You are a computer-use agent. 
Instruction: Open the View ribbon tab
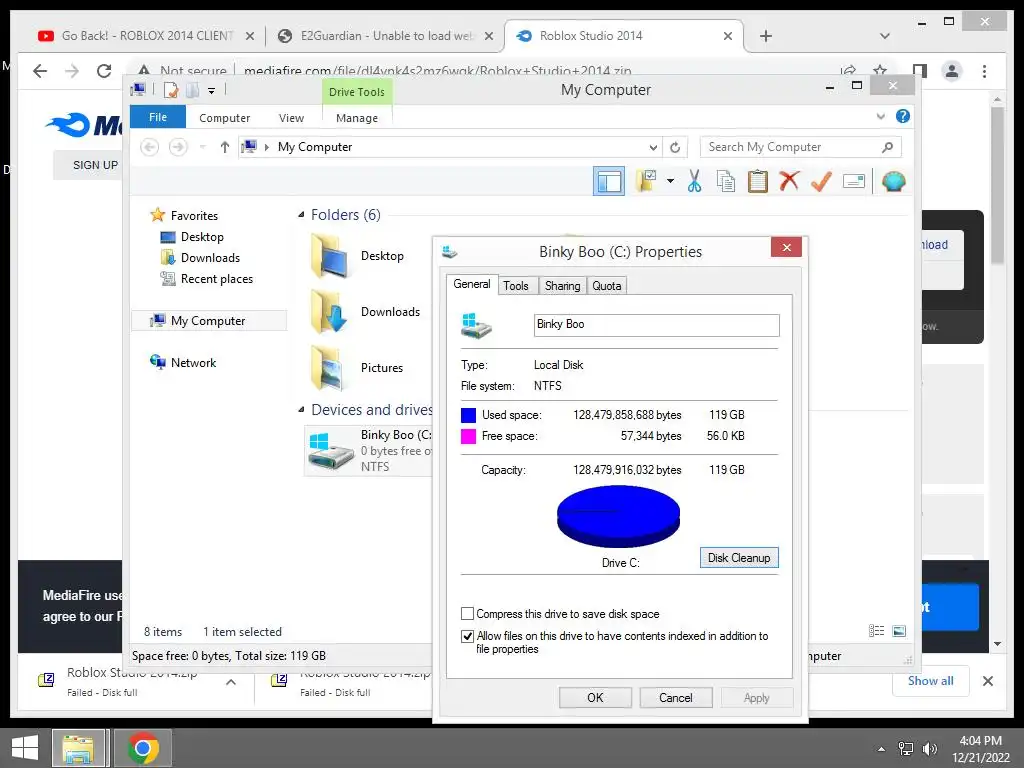291,118
